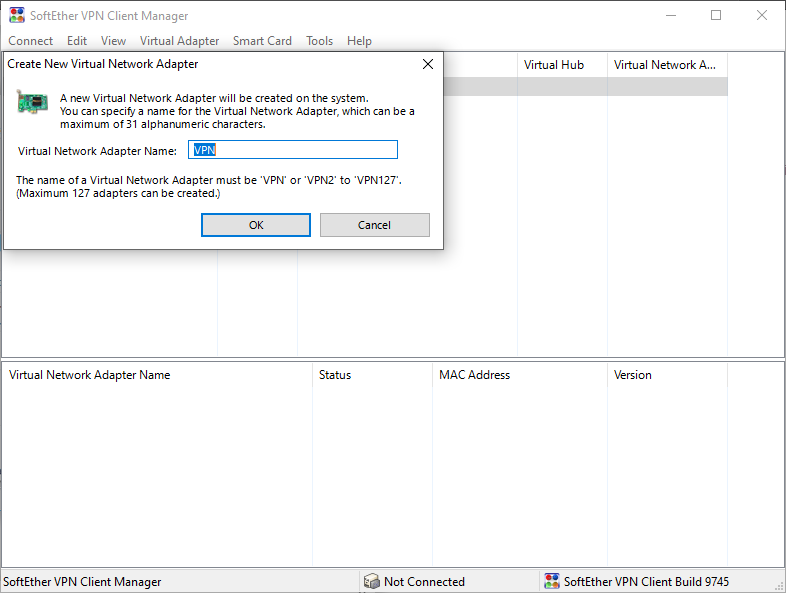Viewport: 786px width, 593px height.
Task: Close the Create New Virtual Network Adapter dialog
Action: tap(428, 64)
